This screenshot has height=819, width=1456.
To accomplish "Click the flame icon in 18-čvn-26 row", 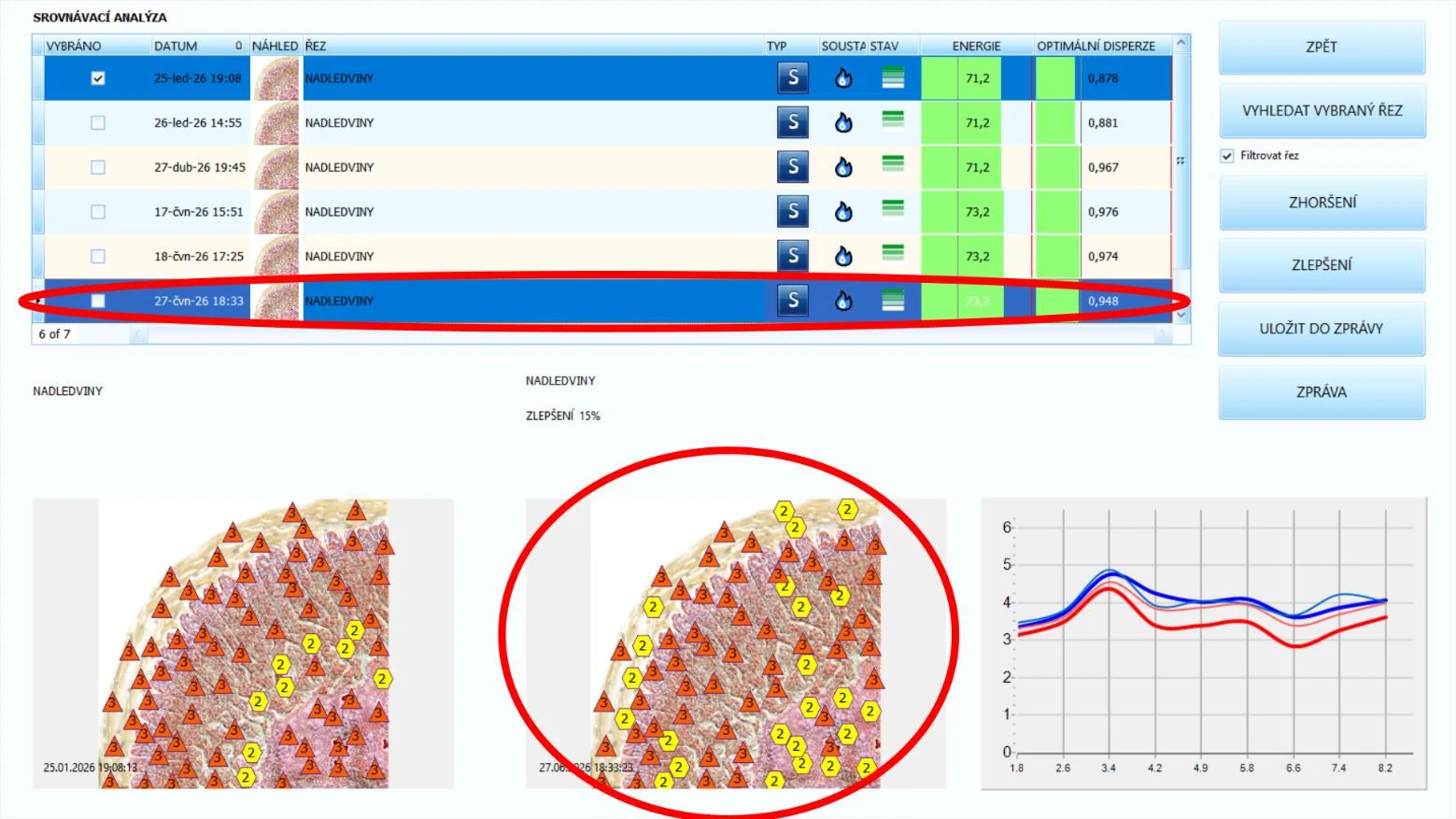I will tap(843, 256).
